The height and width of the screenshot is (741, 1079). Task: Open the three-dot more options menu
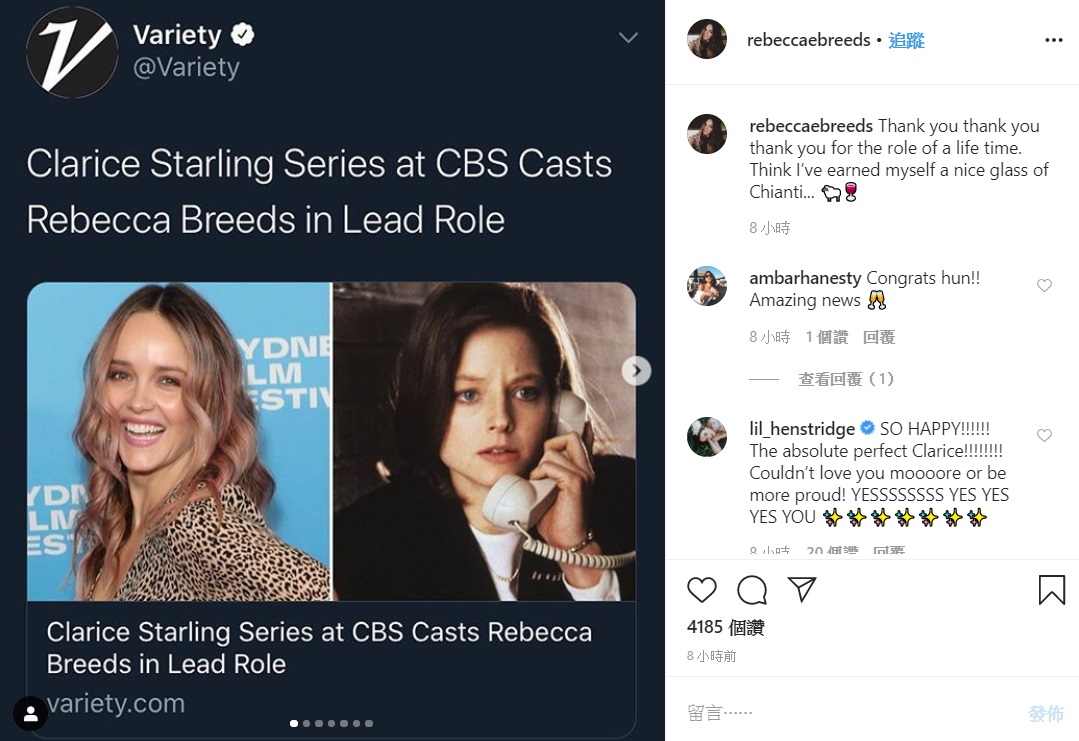[x=1053, y=40]
